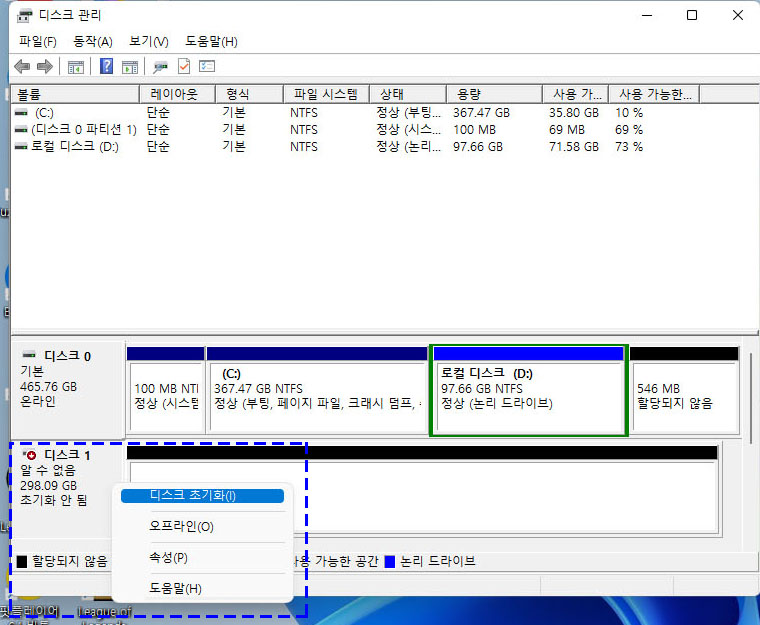Click the checklist toolbar icon with blue checks
760x625 pixels.
(207, 66)
